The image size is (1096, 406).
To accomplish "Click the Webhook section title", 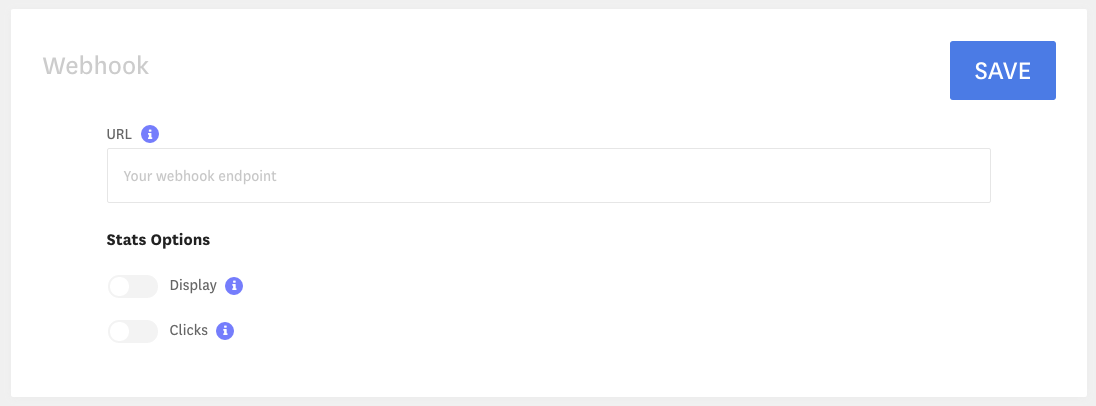I will pos(96,66).
